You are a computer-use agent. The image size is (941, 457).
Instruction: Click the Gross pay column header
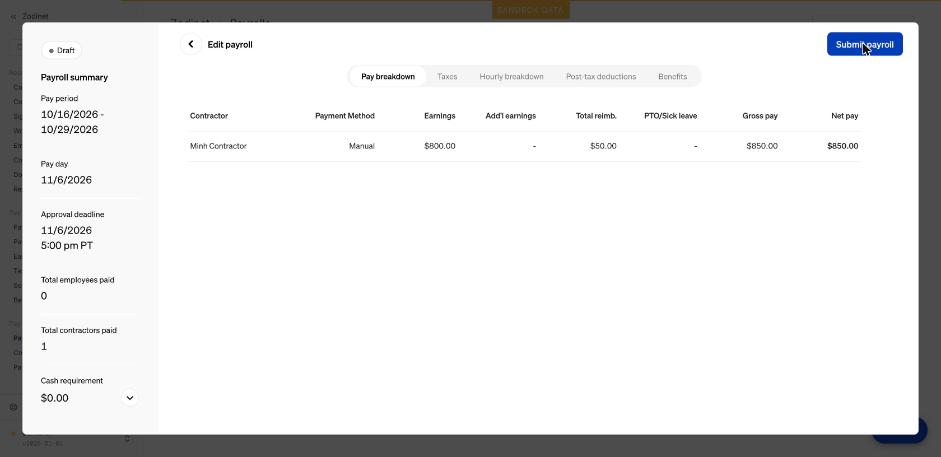click(x=760, y=116)
